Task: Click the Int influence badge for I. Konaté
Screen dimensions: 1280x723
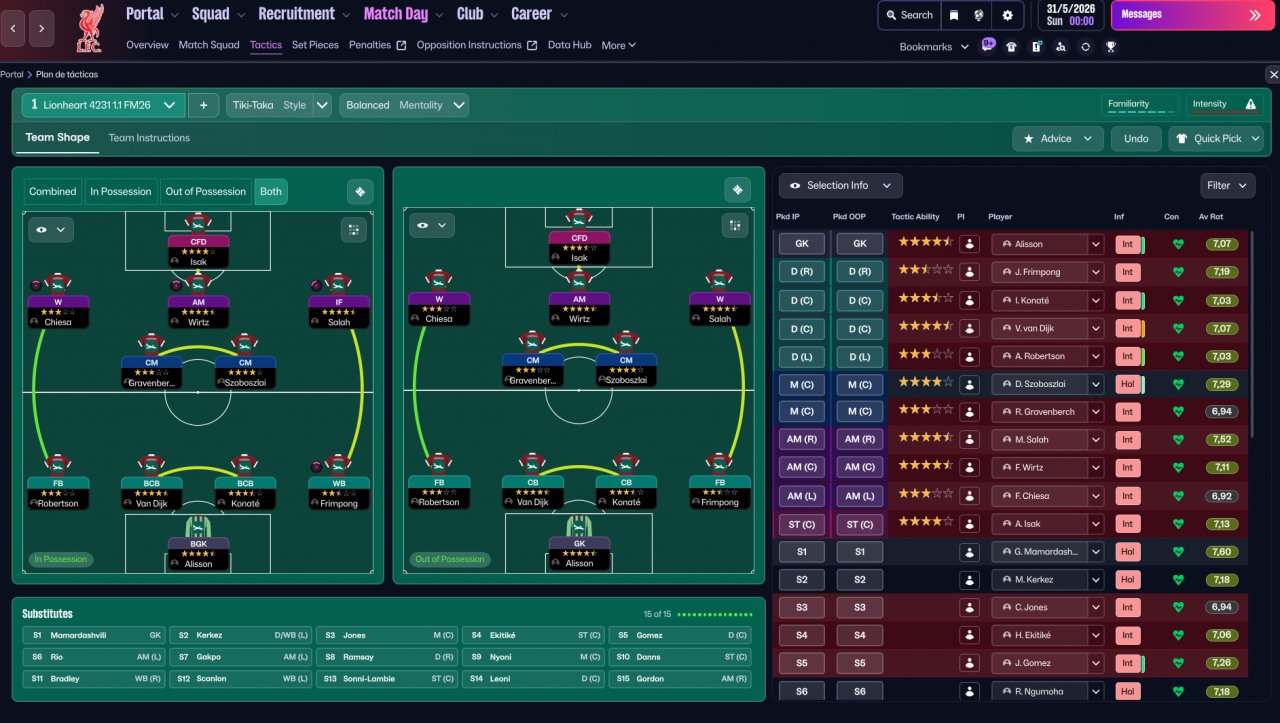Action: 1127,300
